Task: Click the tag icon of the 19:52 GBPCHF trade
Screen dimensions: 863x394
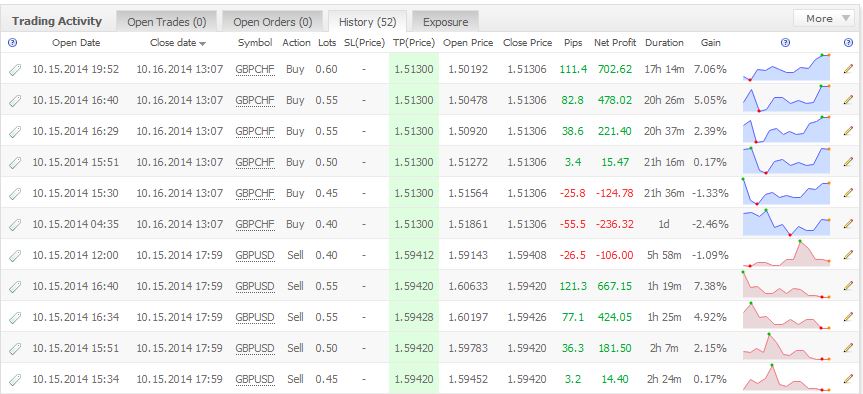Action: coord(15,69)
